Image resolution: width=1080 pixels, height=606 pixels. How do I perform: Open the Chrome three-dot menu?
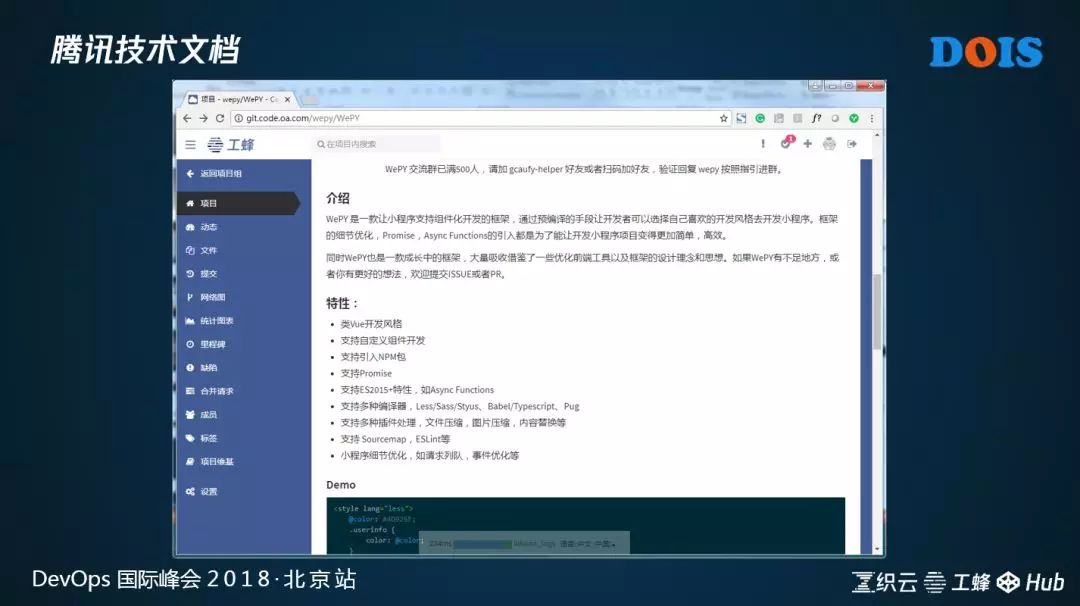click(x=871, y=118)
